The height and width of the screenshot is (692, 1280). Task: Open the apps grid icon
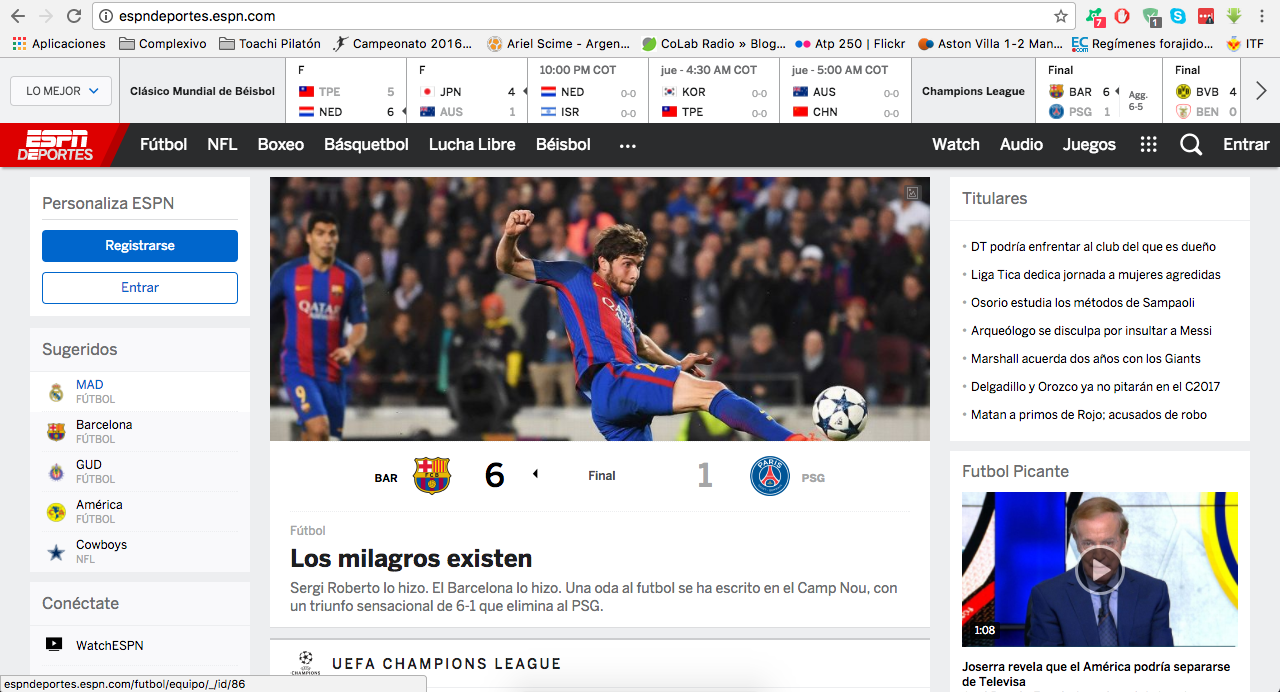[1148, 145]
